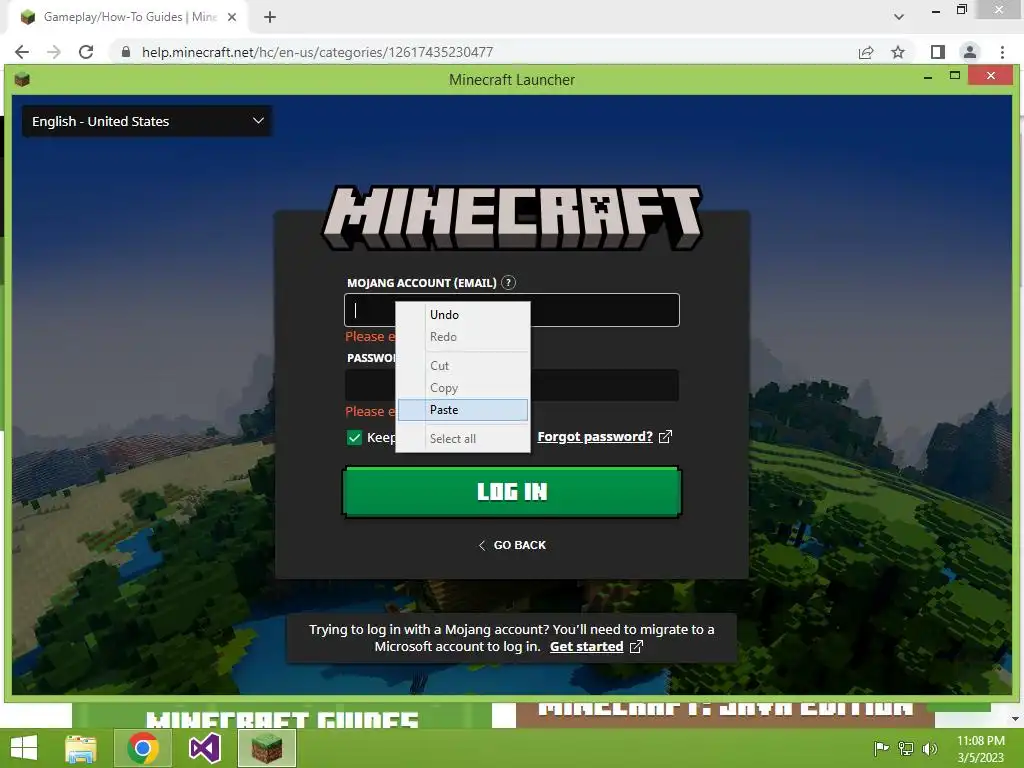This screenshot has height=768, width=1024.
Task: Click the green LOG IN button
Action: [511, 492]
